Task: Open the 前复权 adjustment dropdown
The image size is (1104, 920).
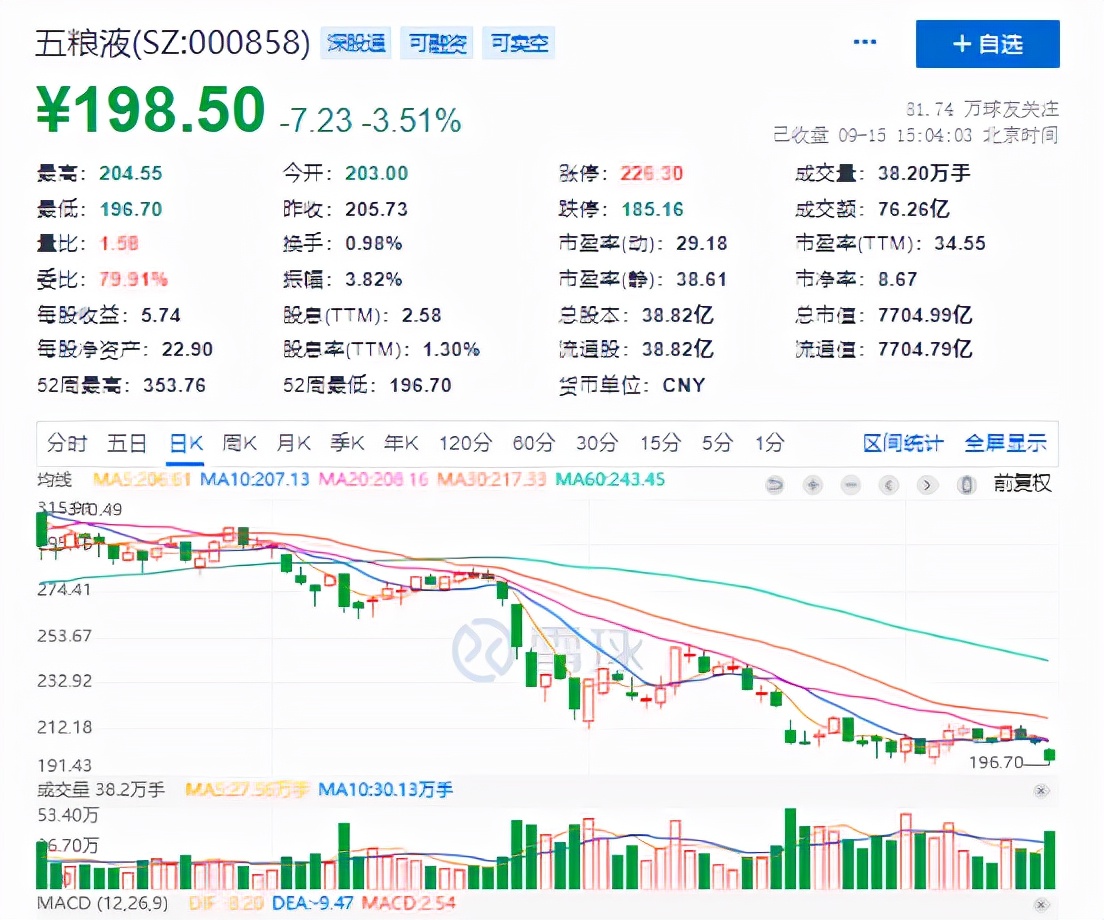Action: coord(1022,484)
